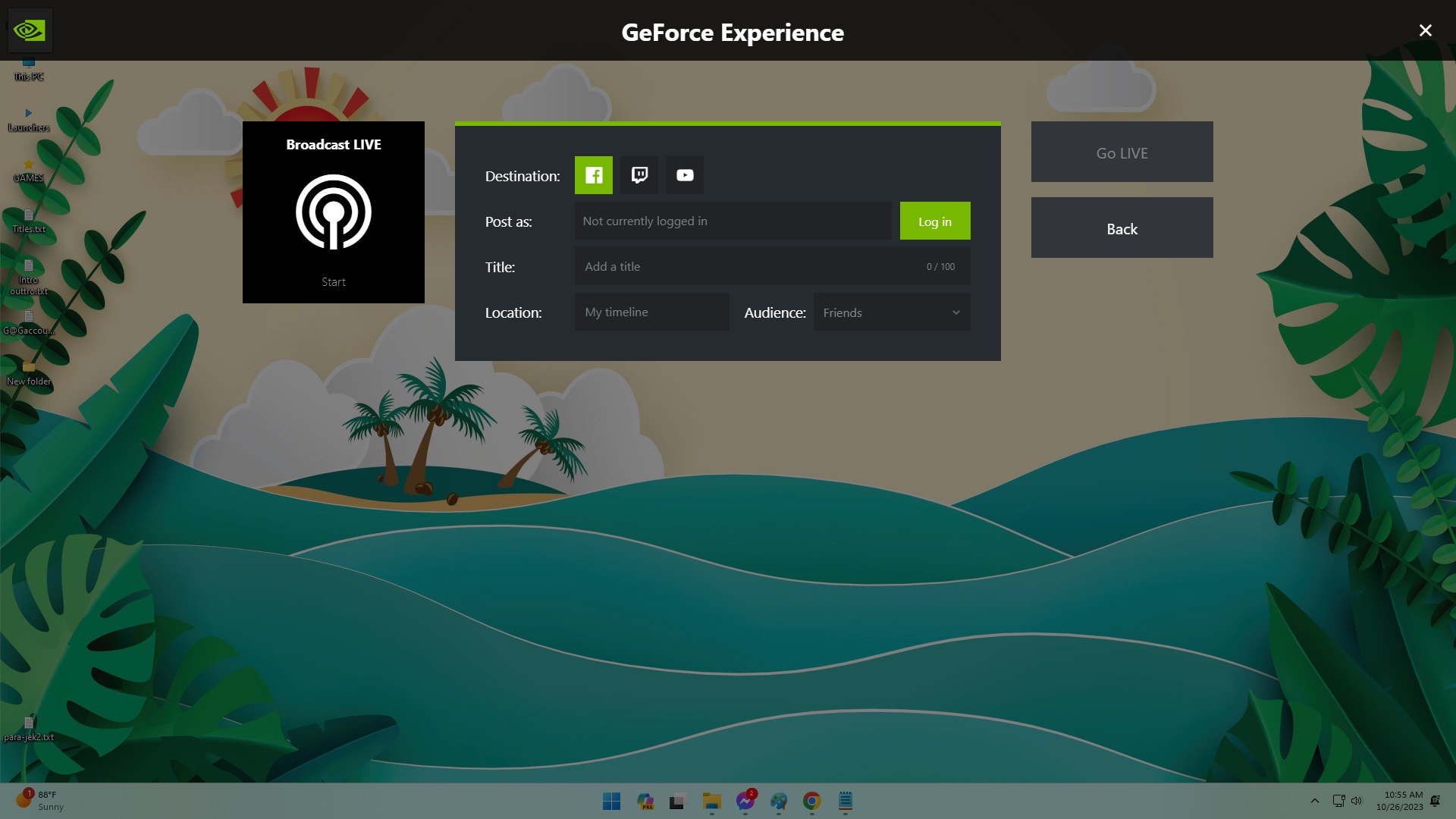Select YouTube as broadcast destination
Viewport: 1456px width, 819px height.
[x=685, y=175]
